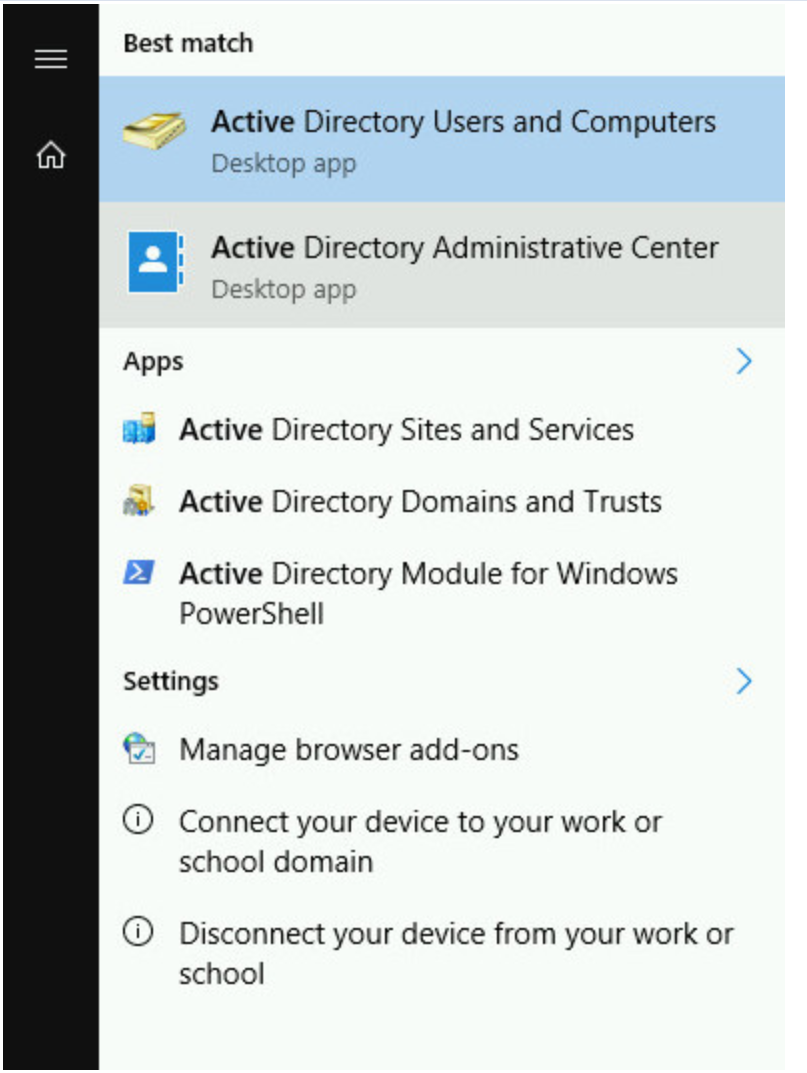Click the Manage browser add-ons icon
Viewport: 807px width, 1073px height.
point(139,750)
